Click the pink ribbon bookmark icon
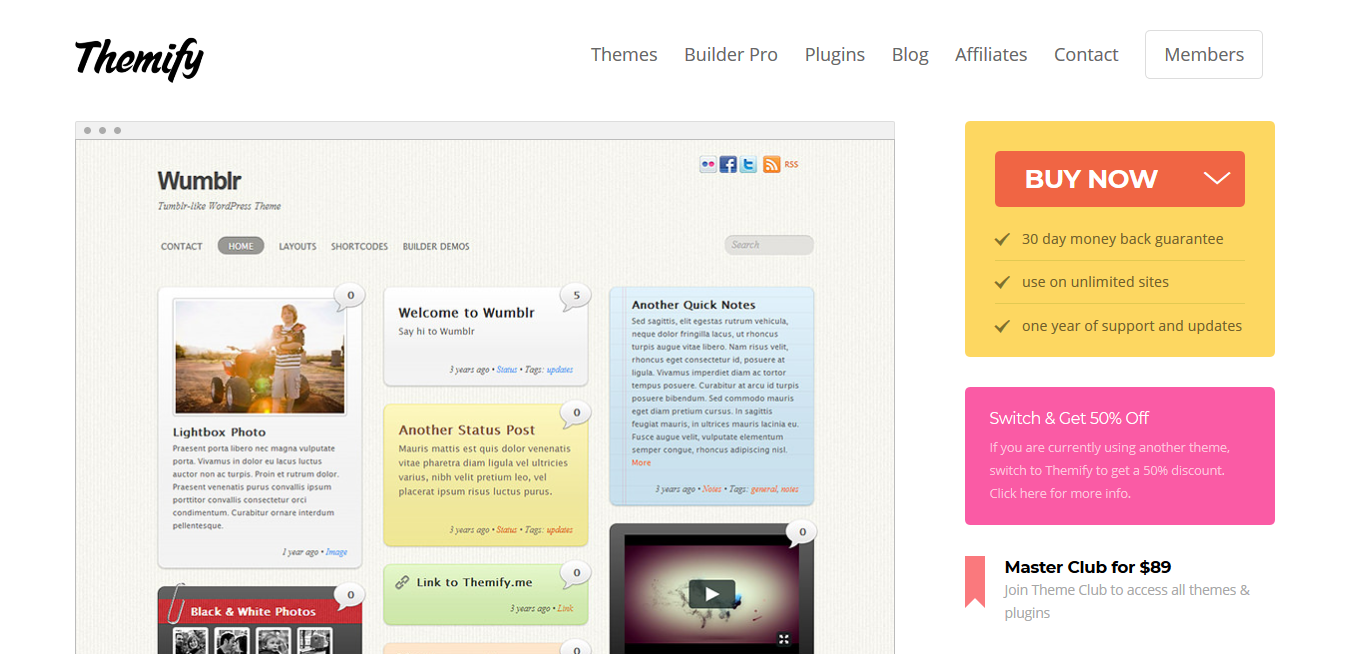The image size is (1349, 654). (975, 582)
